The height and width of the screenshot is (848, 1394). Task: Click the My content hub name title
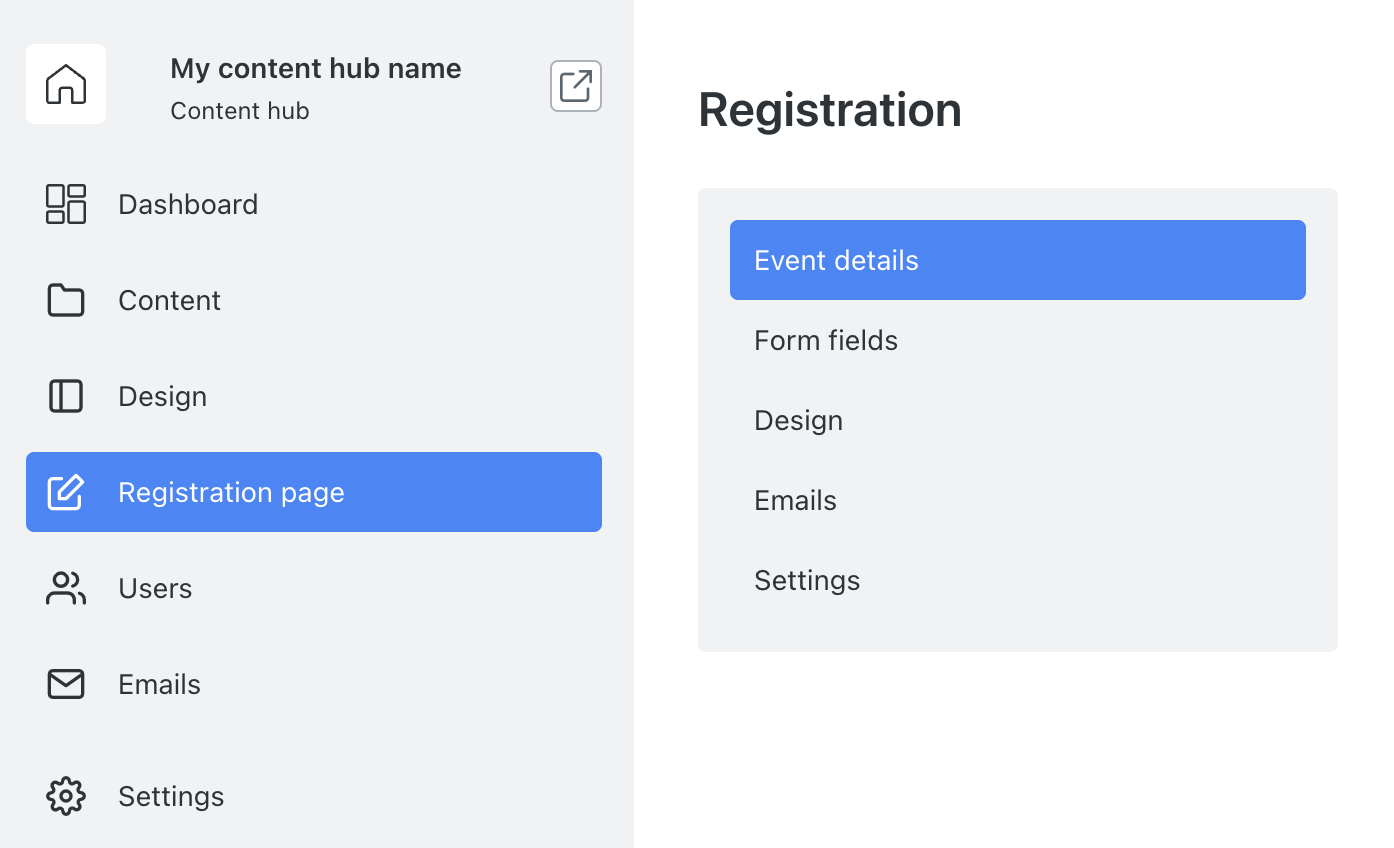click(x=316, y=68)
